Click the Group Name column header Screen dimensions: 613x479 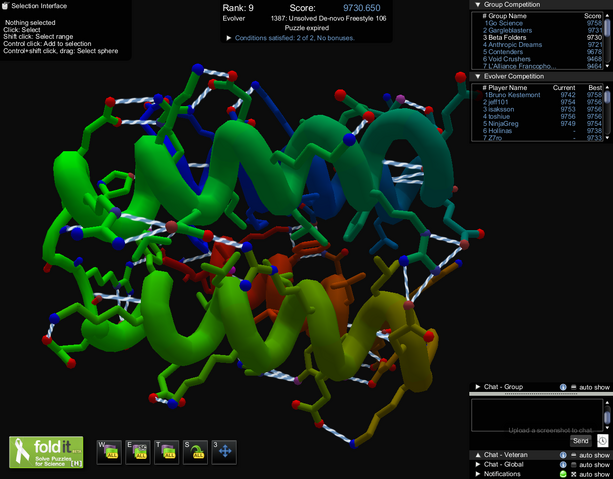[507, 16]
